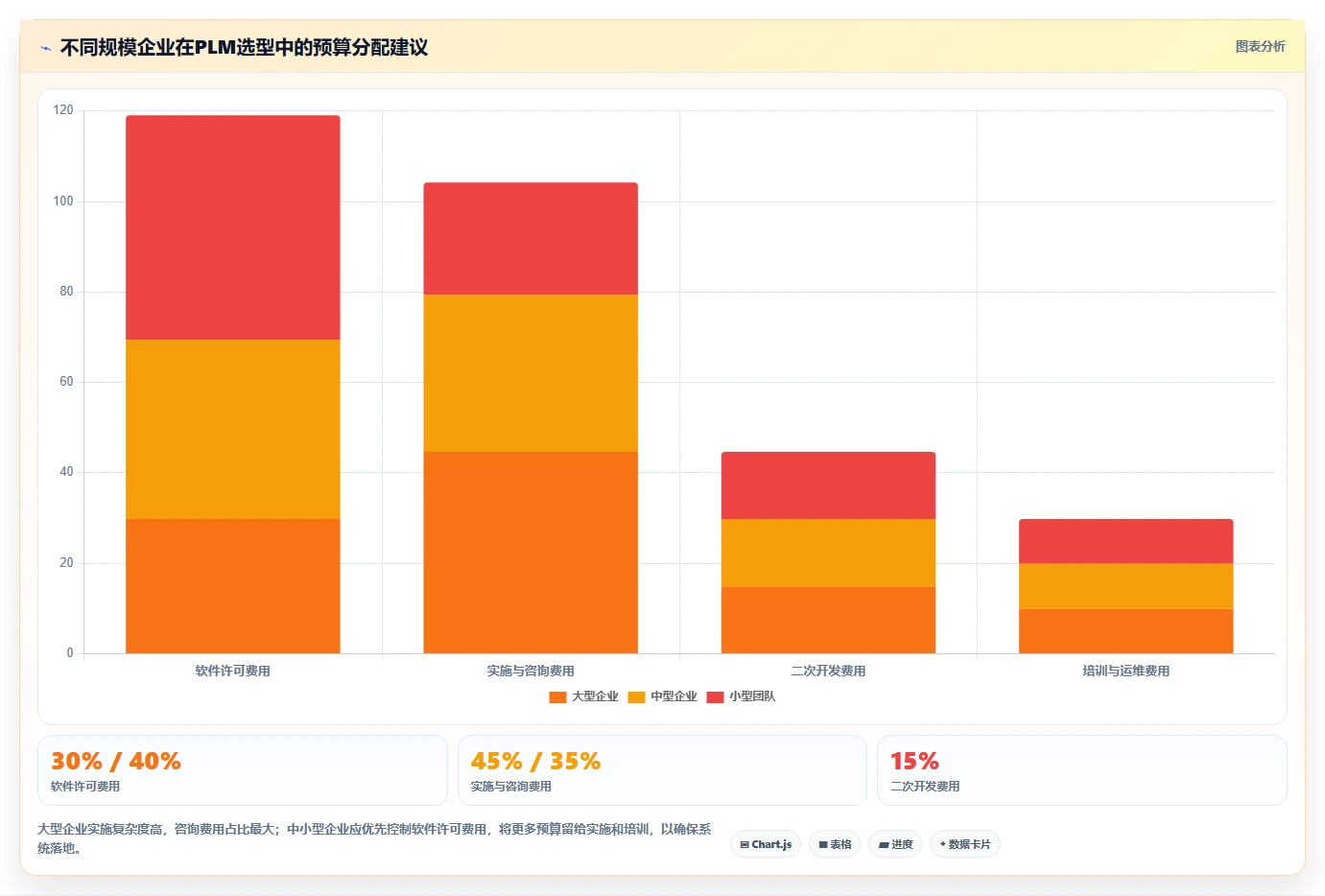Click the 数据卡片 tag pill
The image size is (1325, 896).
(x=964, y=844)
